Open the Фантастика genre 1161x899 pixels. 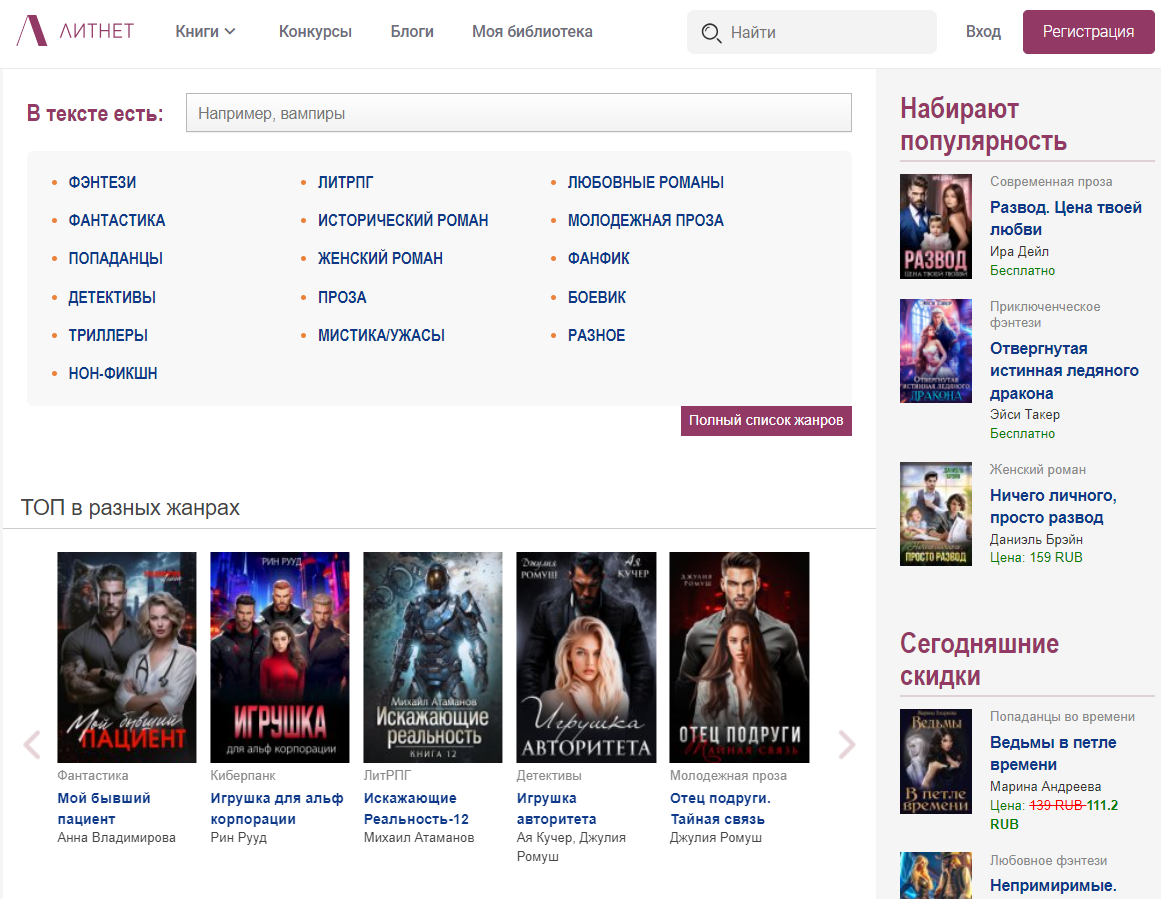pos(116,220)
